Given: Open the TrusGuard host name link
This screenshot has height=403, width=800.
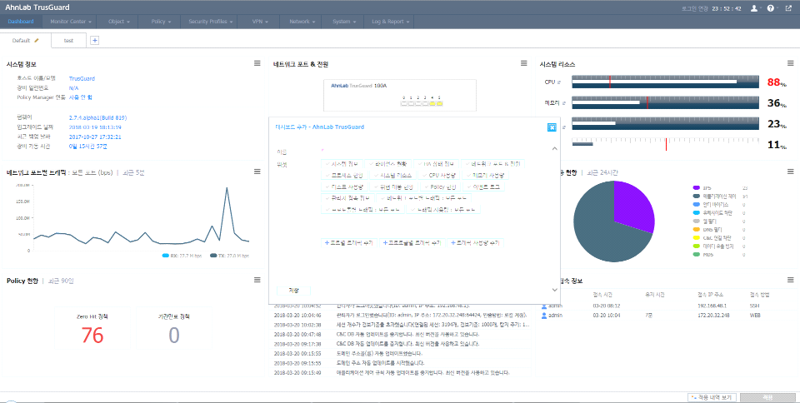Looking at the screenshot, I should point(82,79).
